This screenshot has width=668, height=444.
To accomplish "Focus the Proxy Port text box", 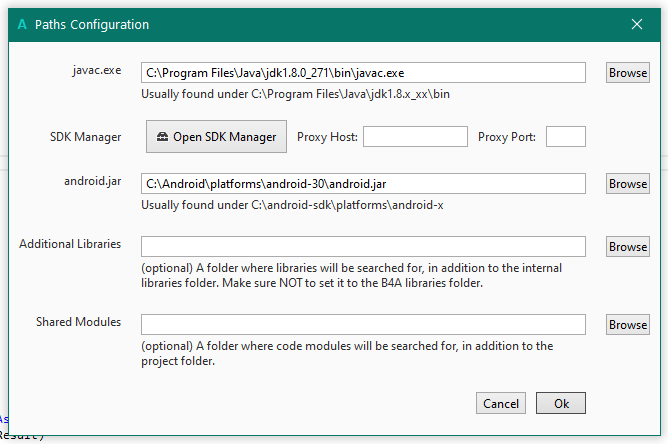I will pos(565,137).
